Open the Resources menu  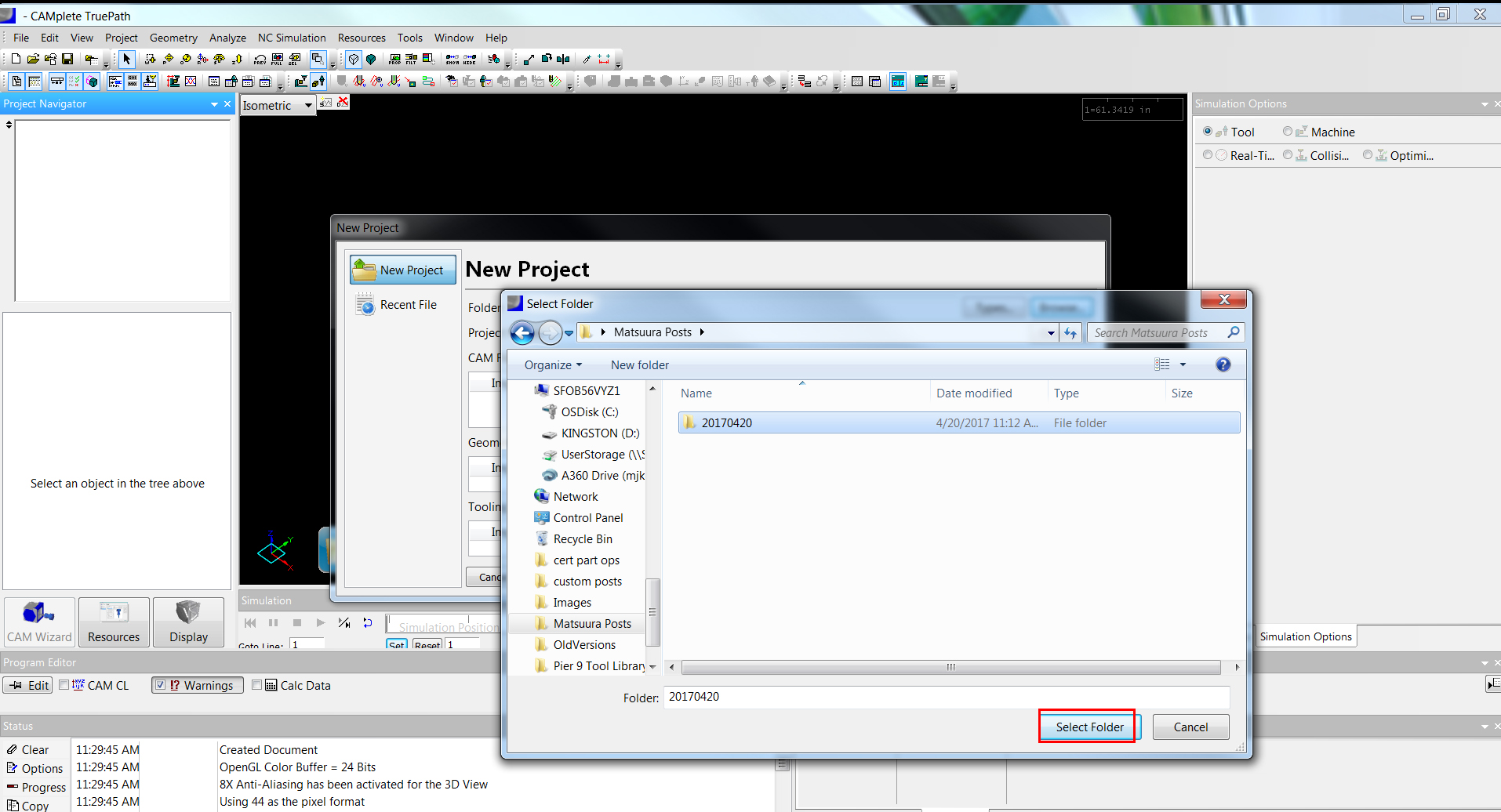pyautogui.click(x=362, y=38)
